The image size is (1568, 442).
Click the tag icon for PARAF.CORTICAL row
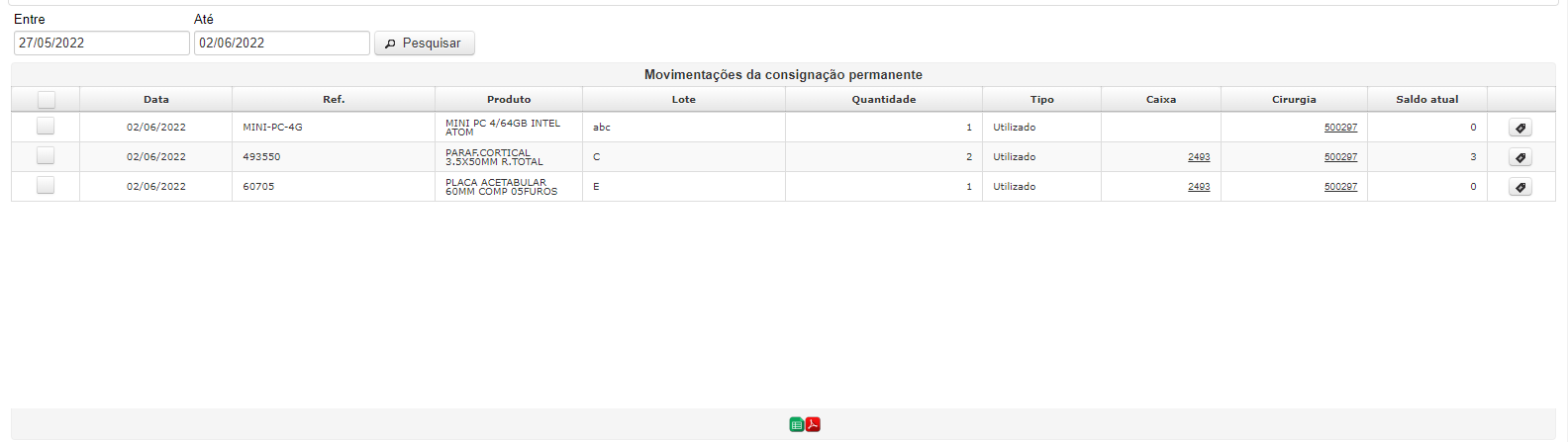pos(1520,157)
